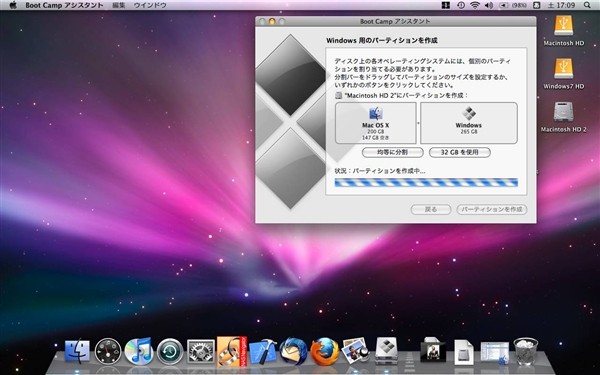Open Preview app from the Dock

355,351
